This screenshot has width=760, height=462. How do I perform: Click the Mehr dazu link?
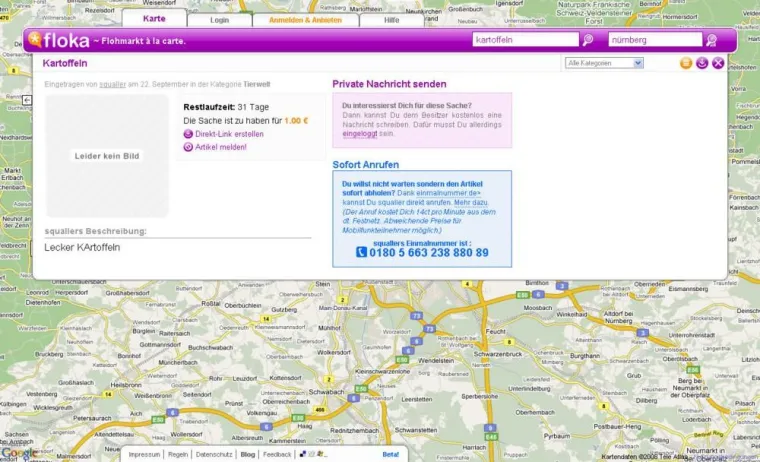471,203
